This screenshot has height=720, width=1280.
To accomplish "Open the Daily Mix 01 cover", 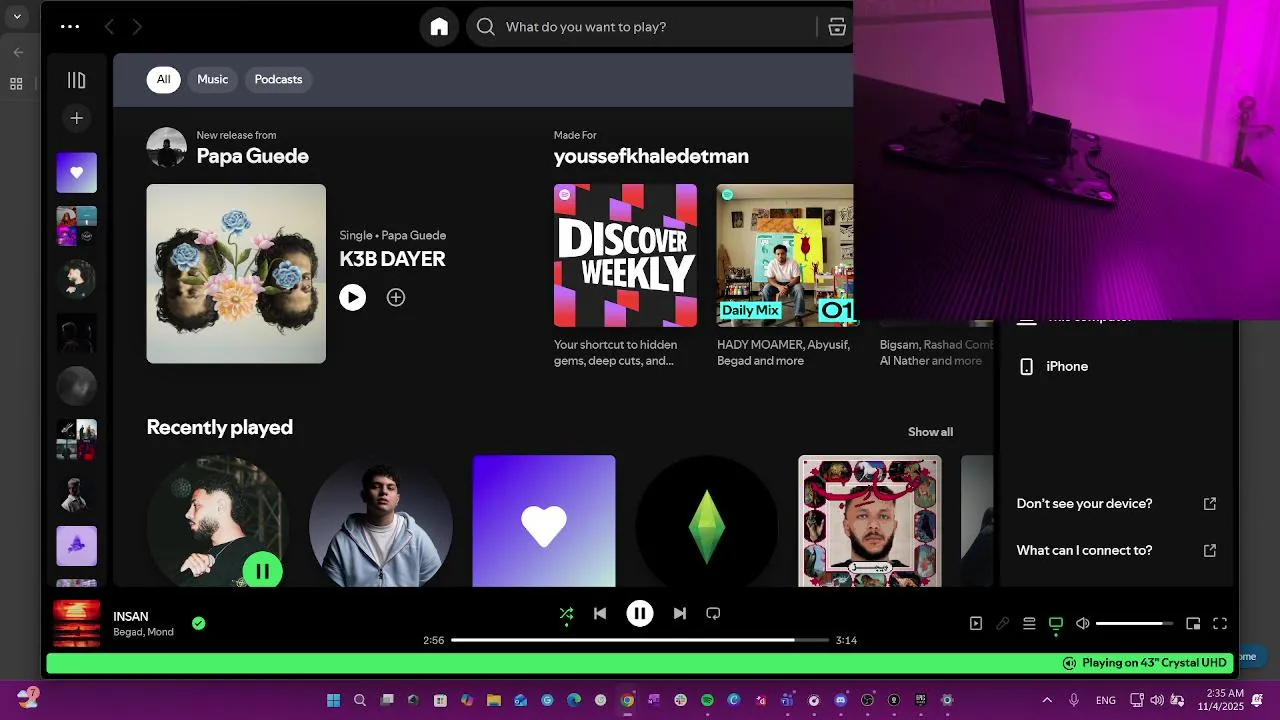I will (x=785, y=255).
